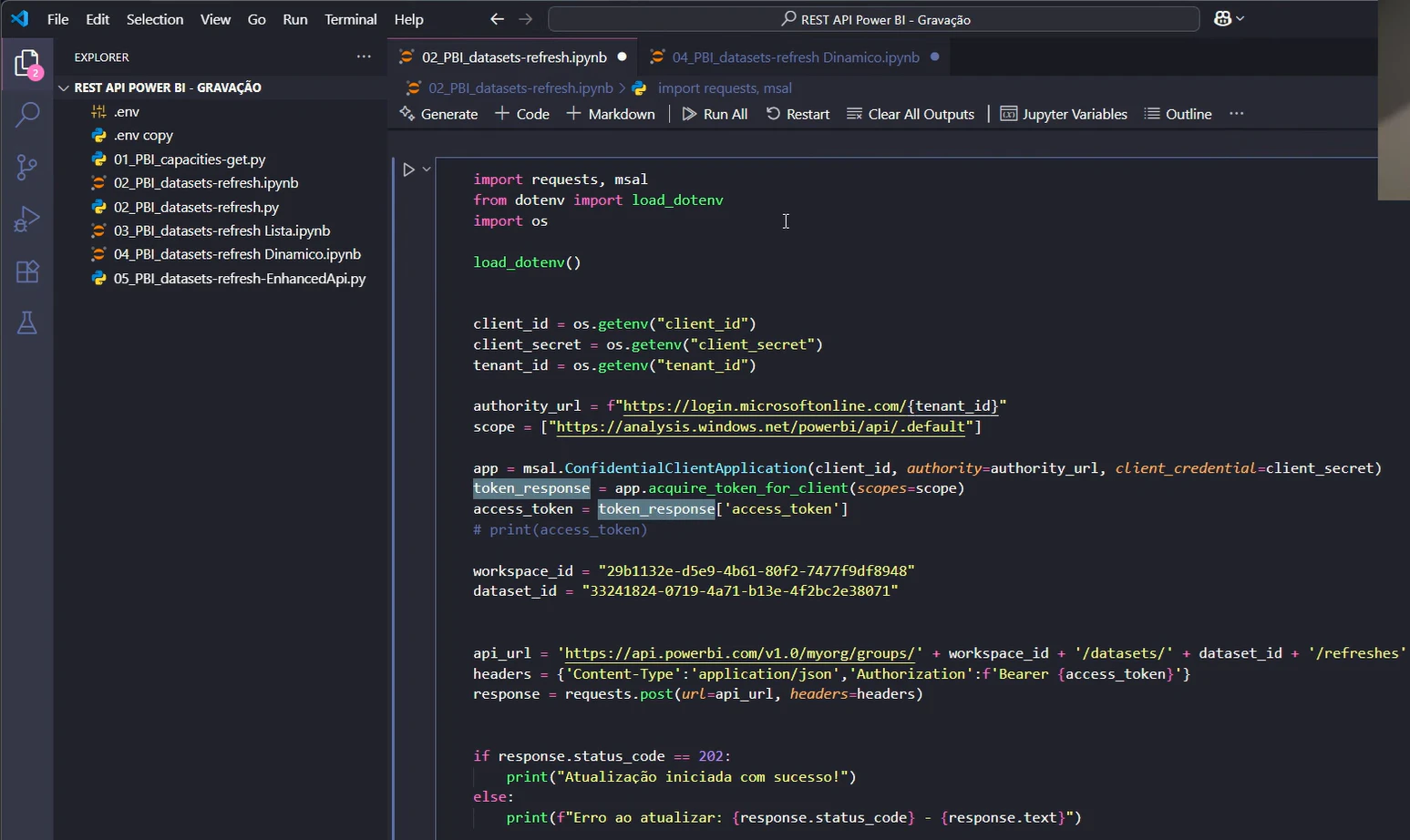Open notebook toolbar more actions ellipsis

(x=1236, y=114)
